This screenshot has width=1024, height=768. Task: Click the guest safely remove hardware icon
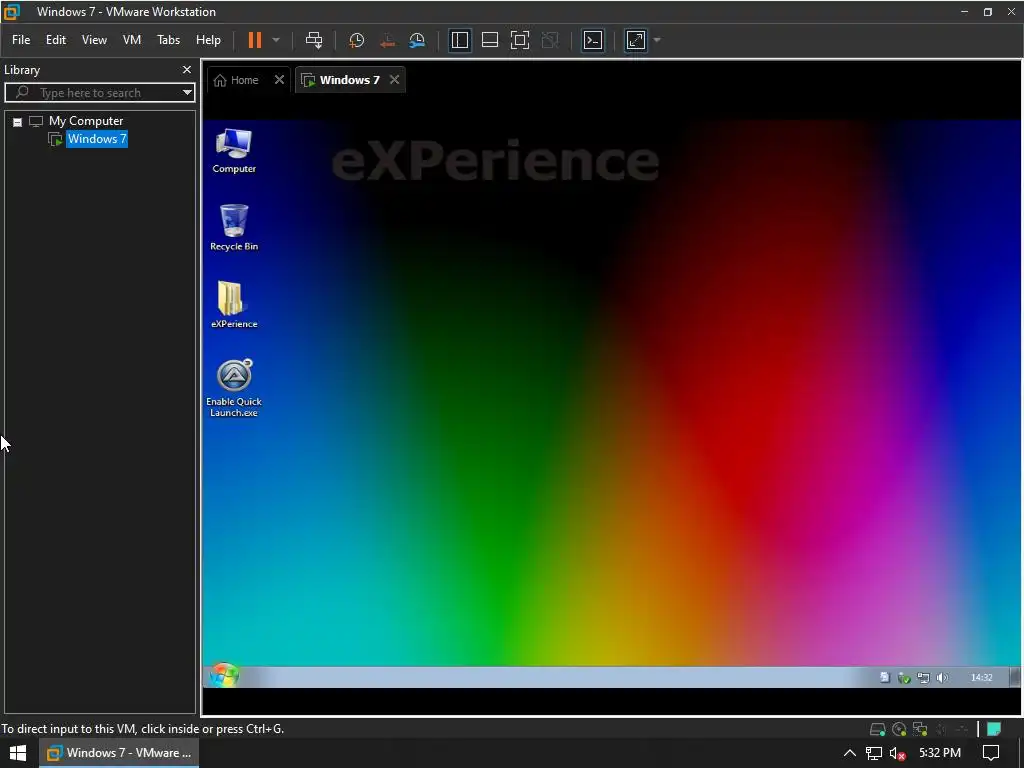[x=904, y=678]
